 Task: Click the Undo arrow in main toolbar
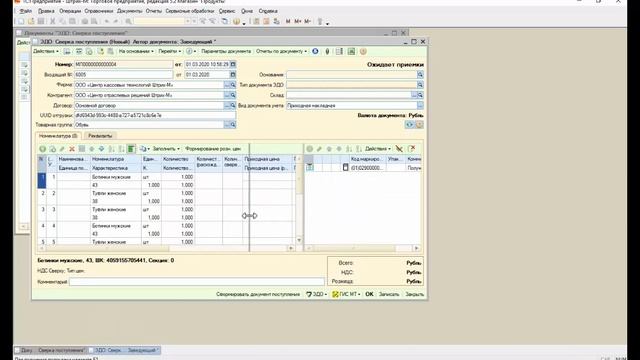(107, 21)
